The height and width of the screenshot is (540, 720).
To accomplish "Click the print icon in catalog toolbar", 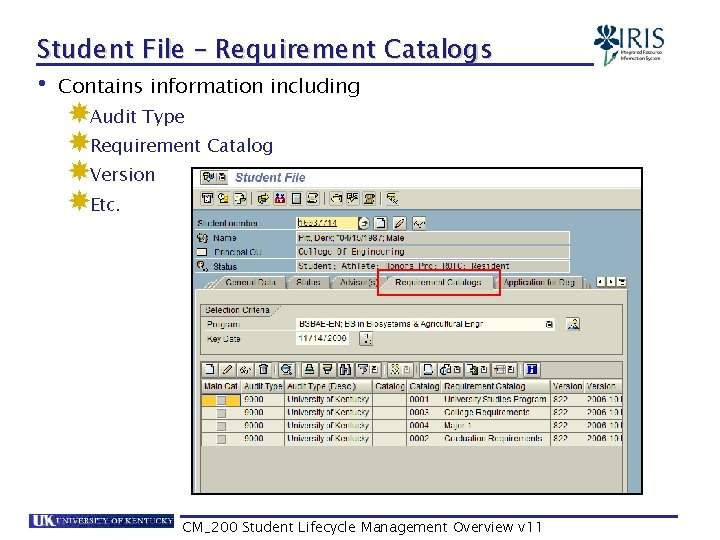I will pos(428,369).
